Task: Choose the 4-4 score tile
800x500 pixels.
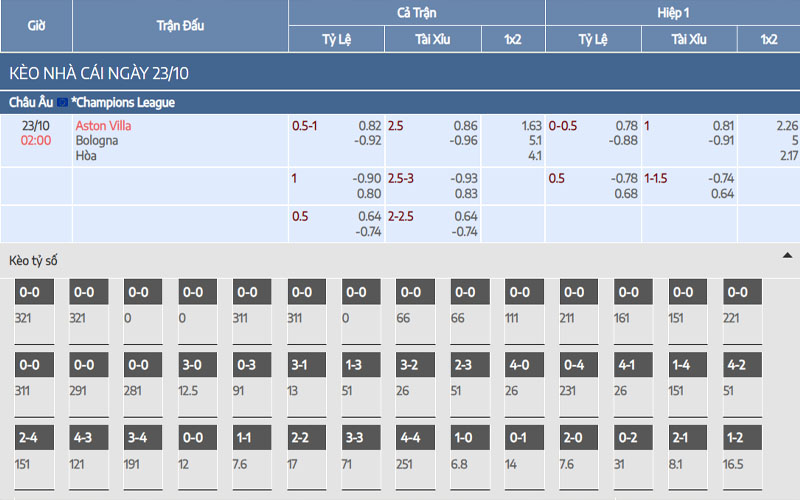Action: tap(410, 438)
